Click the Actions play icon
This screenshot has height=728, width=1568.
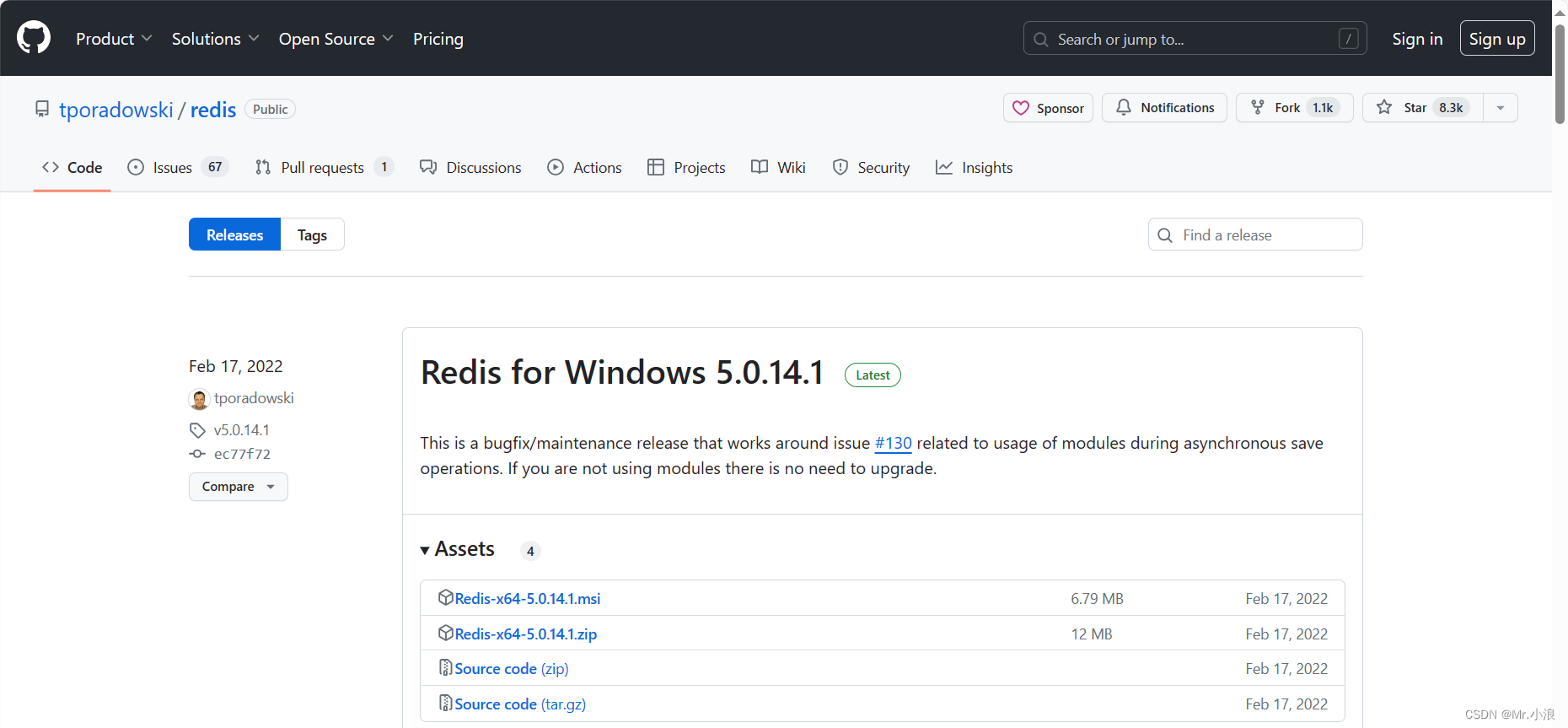(556, 167)
